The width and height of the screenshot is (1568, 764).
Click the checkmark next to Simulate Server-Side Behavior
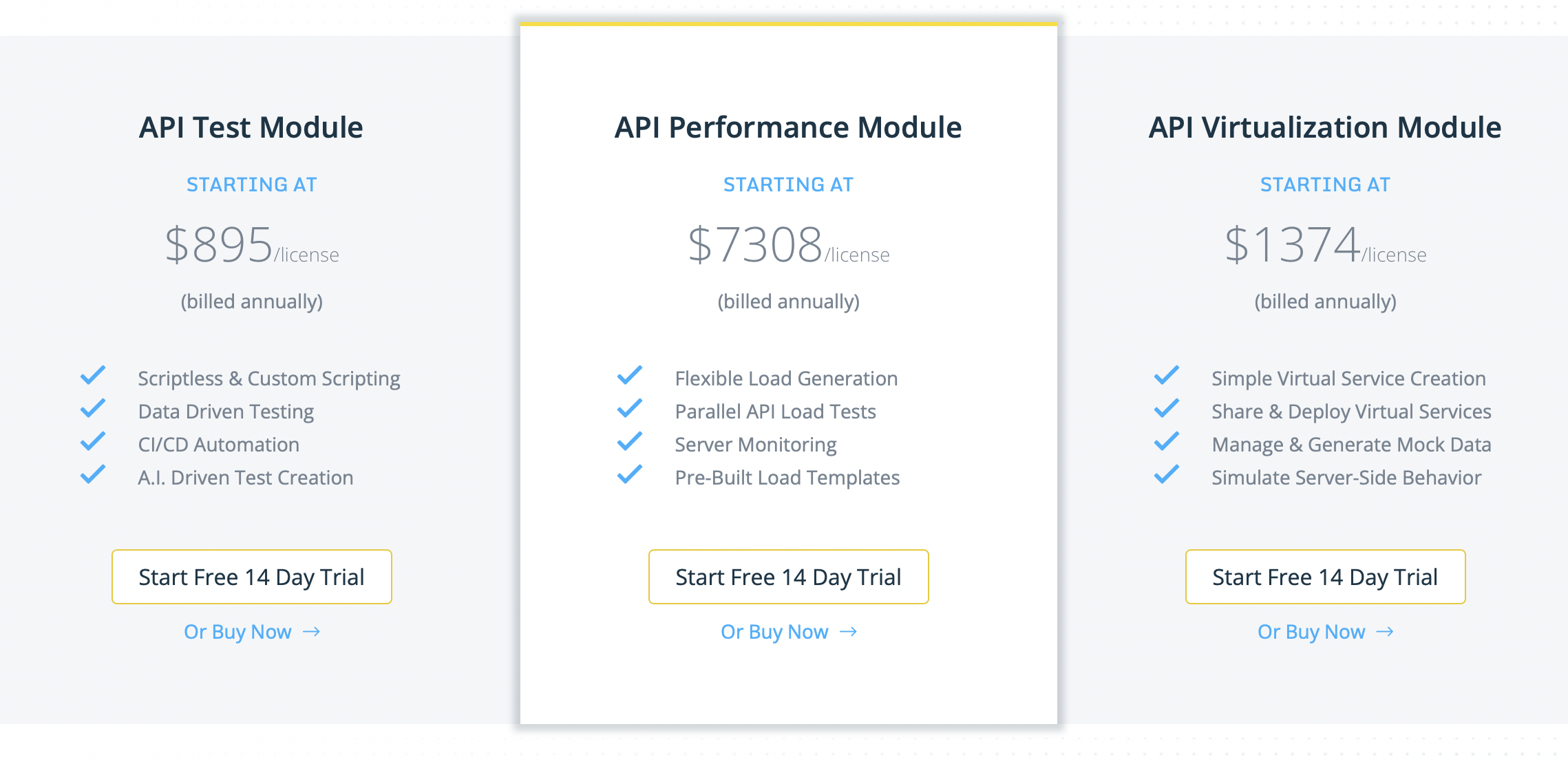(1166, 475)
